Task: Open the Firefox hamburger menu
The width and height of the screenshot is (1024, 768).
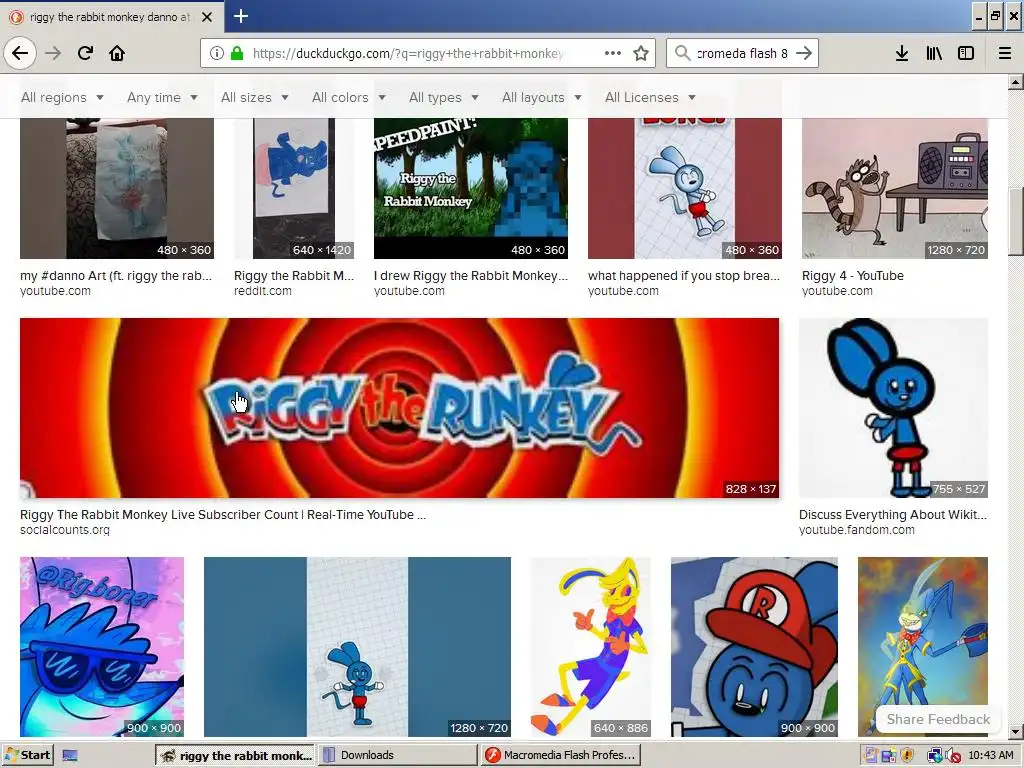Action: coord(1005,53)
